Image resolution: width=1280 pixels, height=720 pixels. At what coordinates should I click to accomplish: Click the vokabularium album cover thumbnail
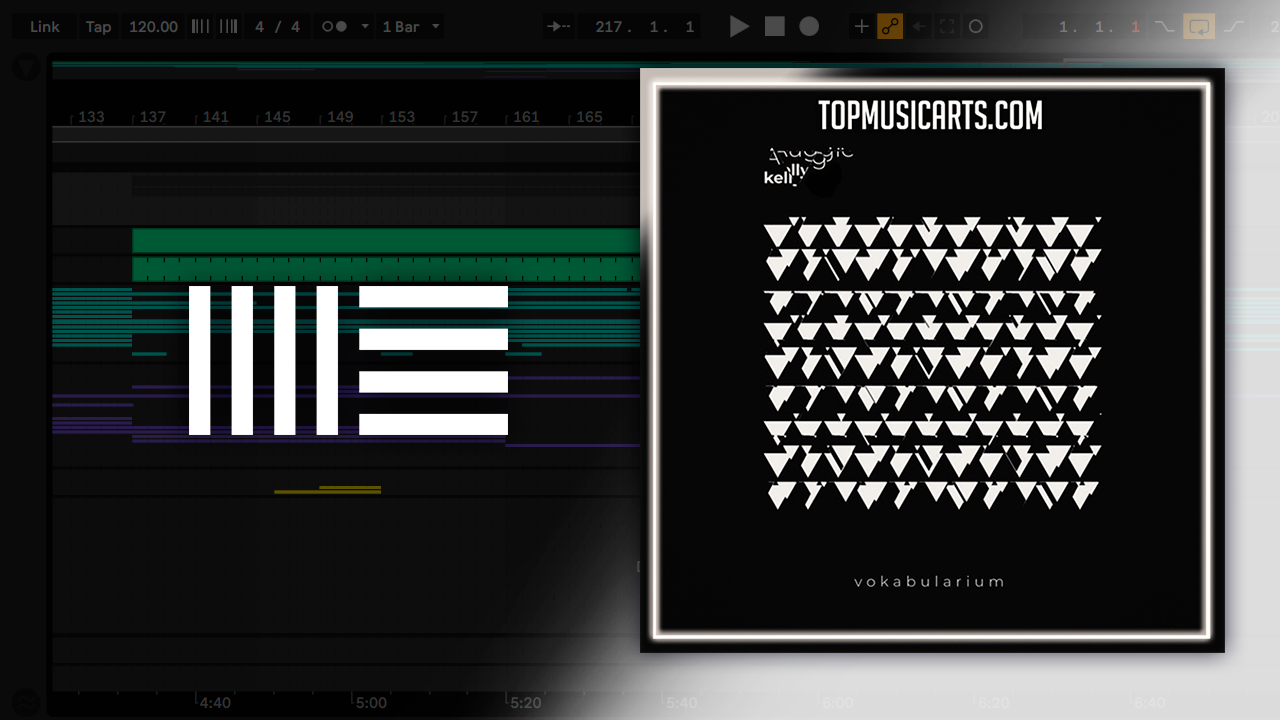click(931, 360)
